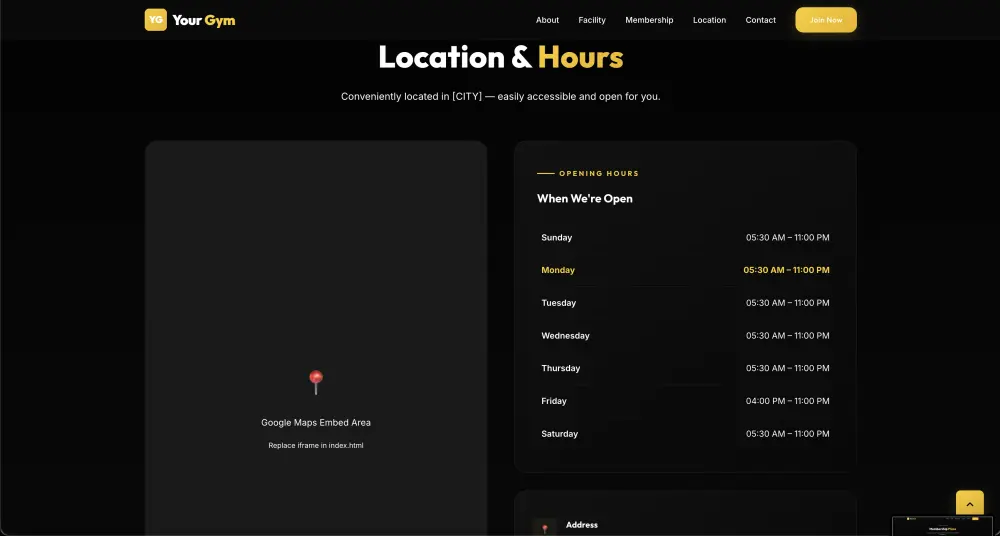This screenshot has width=1000, height=536.
Task: Select the Saturday row label
Action: click(559, 434)
